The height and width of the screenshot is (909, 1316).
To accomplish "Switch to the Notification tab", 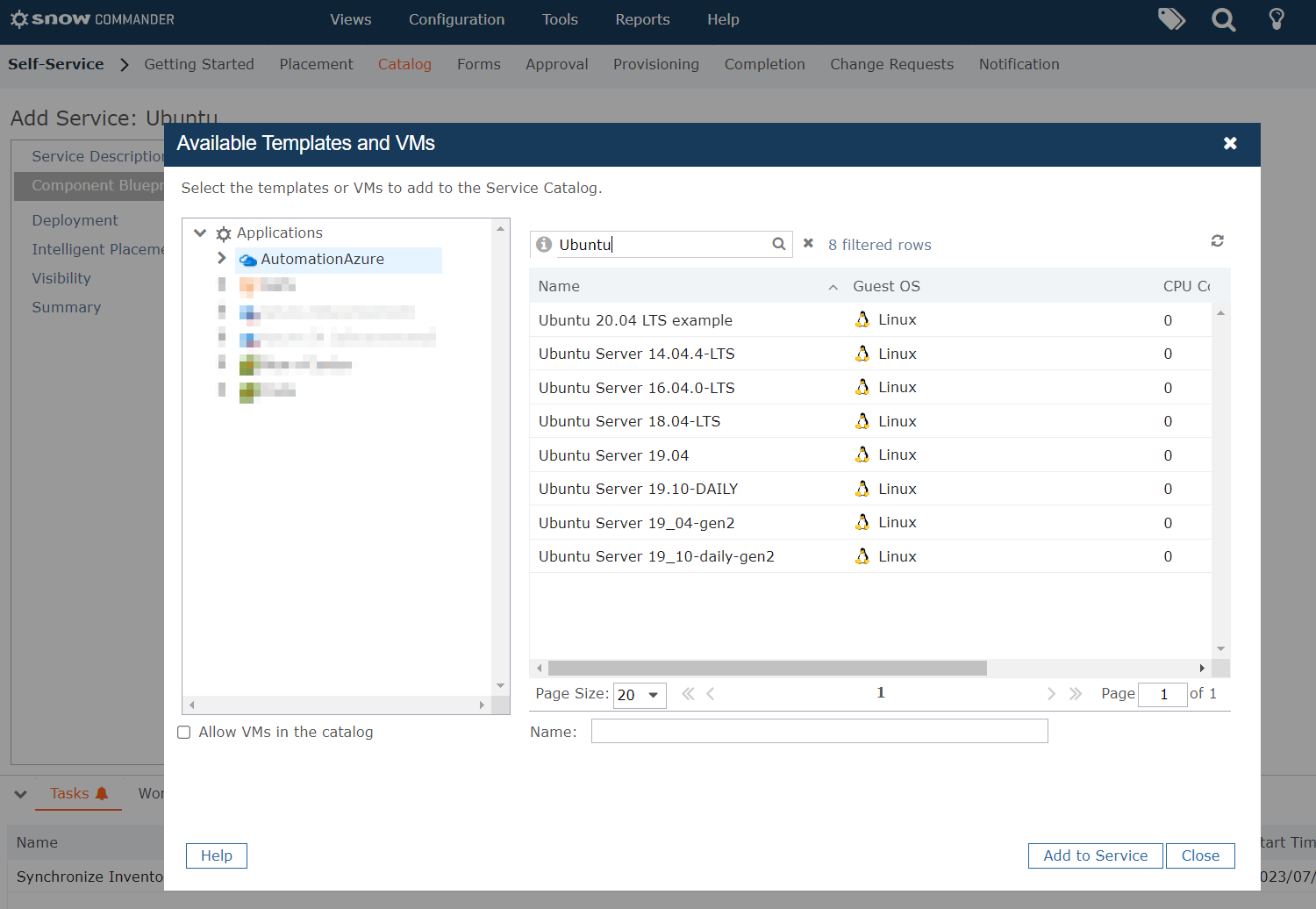I will [x=1019, y=64].
